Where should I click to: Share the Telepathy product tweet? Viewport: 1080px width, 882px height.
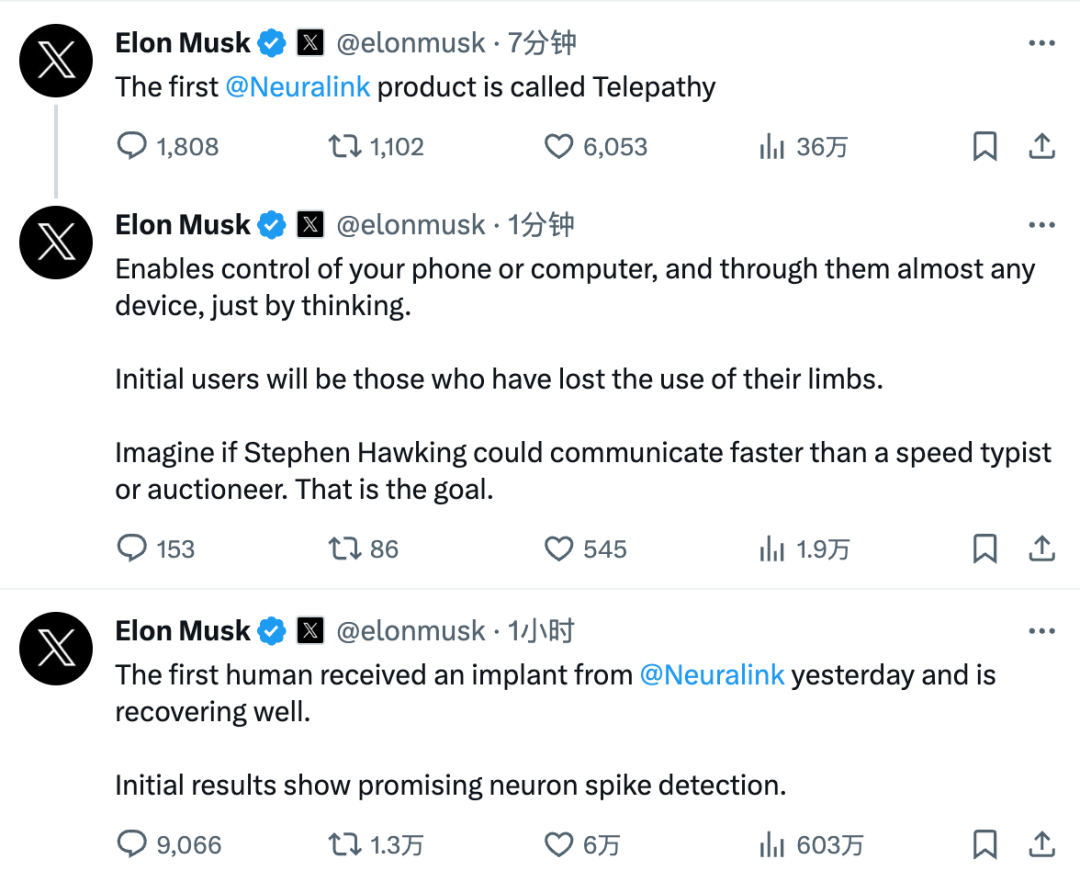(x=1042, y=147)
